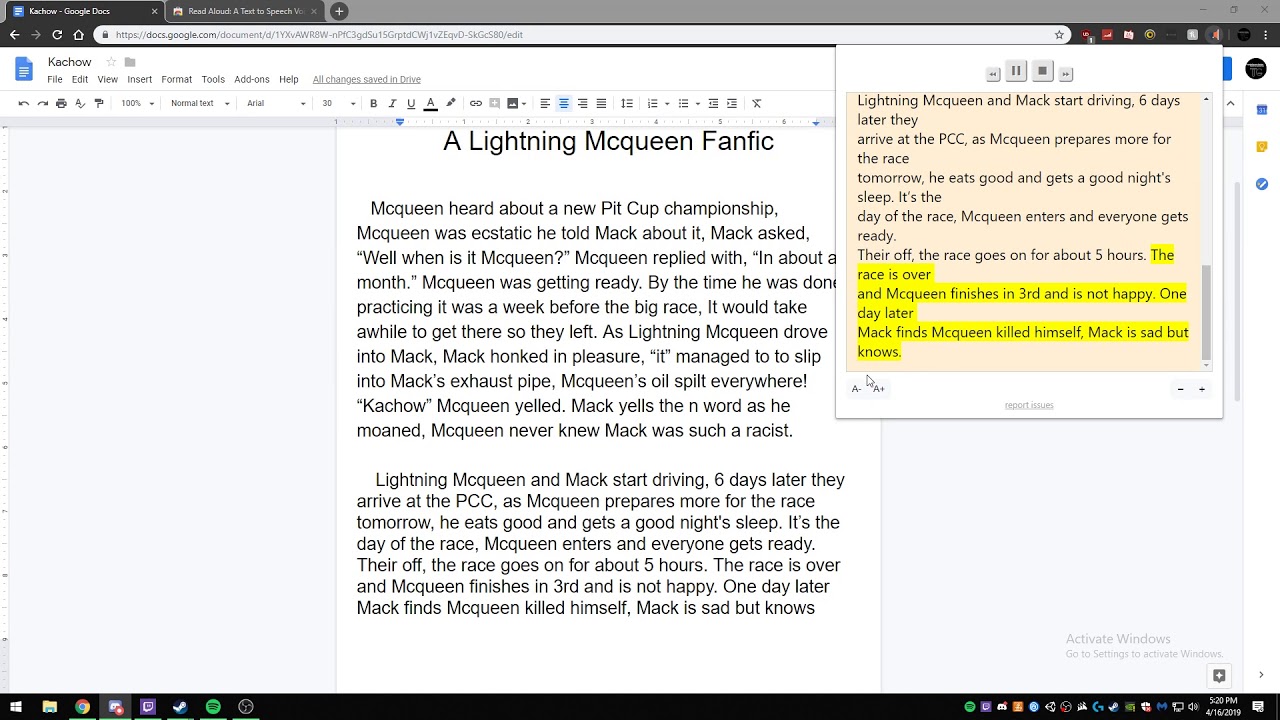Open the Edit menu
The width and height of the screenshot is (1280, 720).
pos(80,79)
